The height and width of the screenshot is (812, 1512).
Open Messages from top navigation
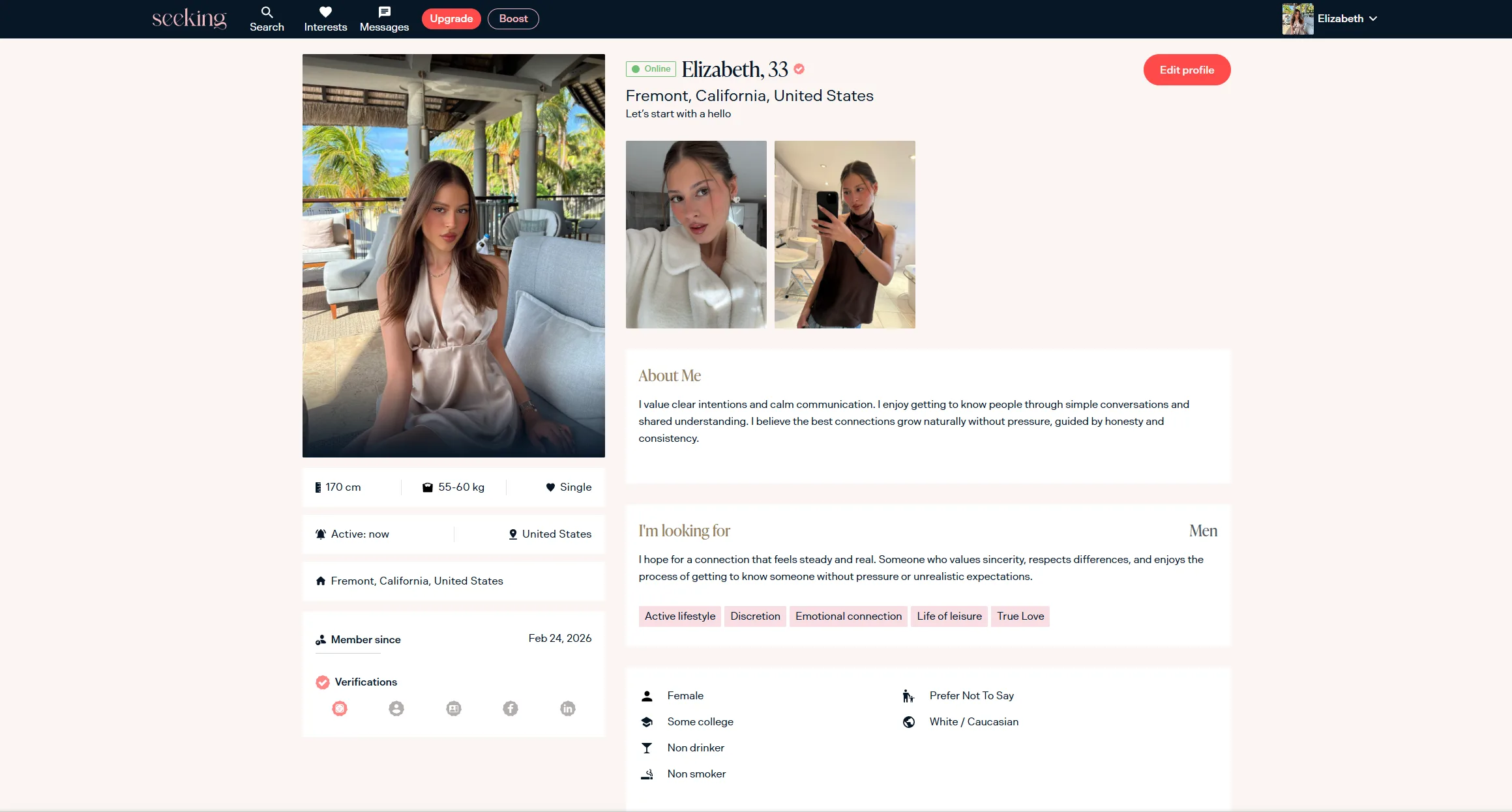pos(384,19)
